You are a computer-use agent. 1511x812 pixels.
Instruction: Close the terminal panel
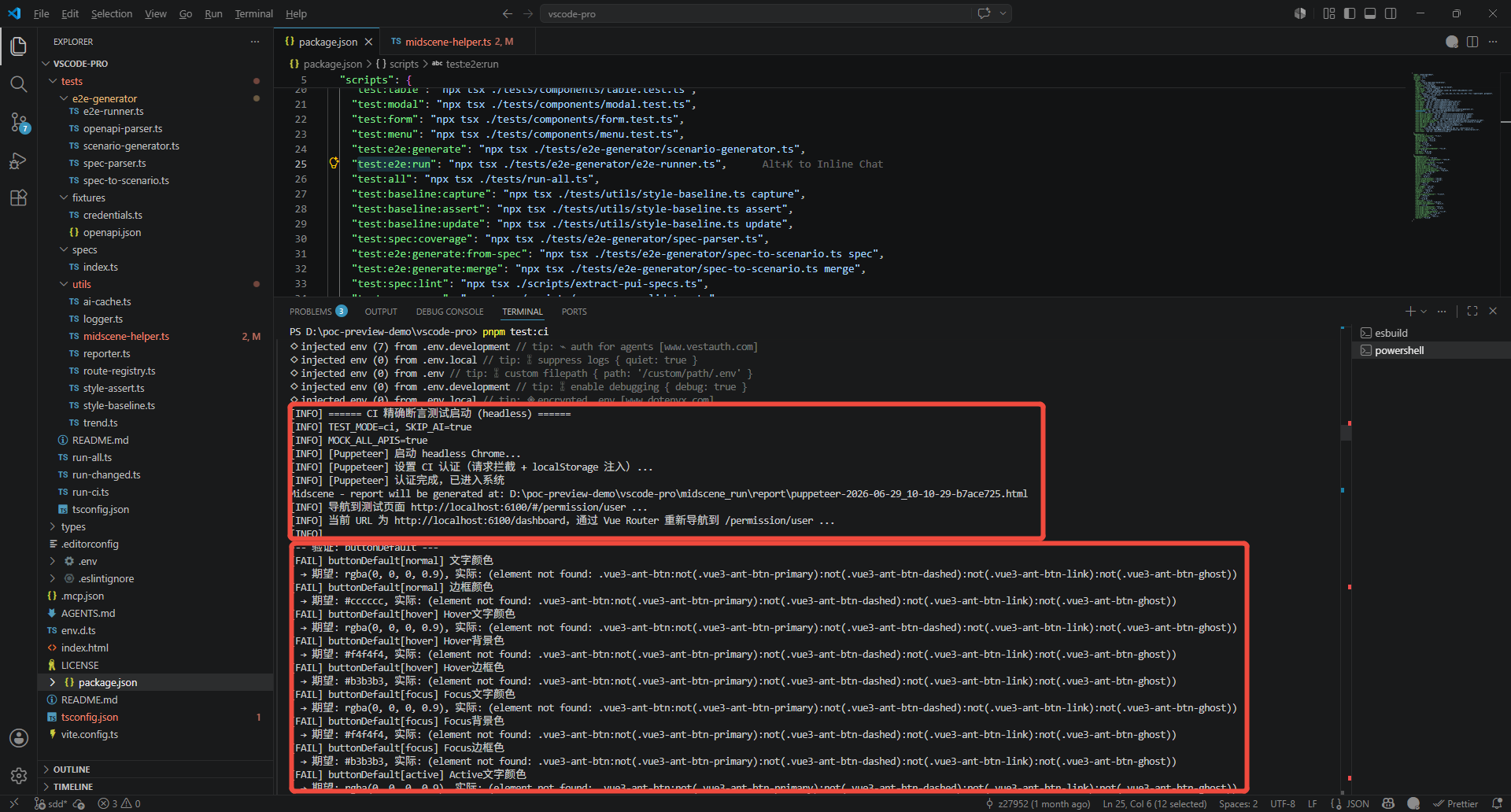point(1493,312)
